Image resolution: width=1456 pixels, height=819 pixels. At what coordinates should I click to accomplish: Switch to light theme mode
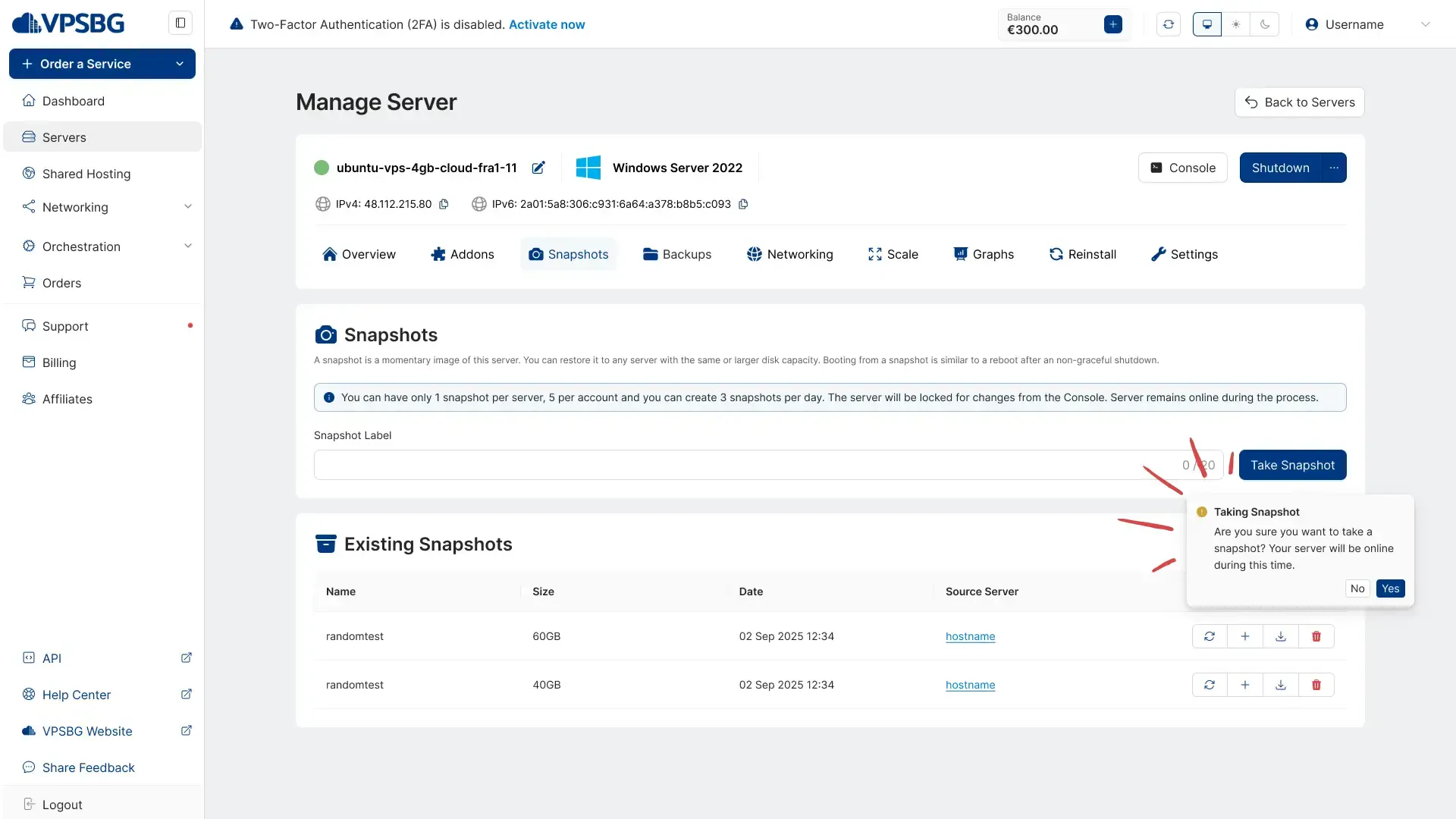[x=1235, y=24]
